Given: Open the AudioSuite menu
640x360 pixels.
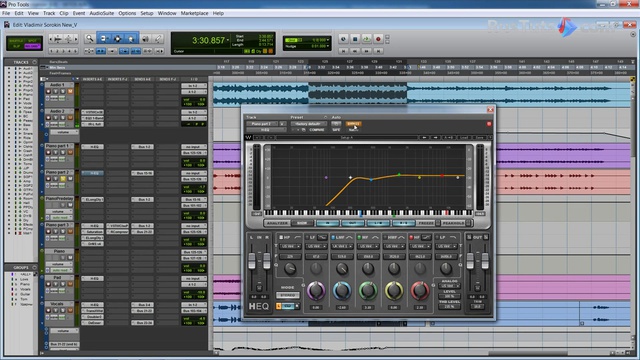Looking at the screenshot, I should coord(102,13).
